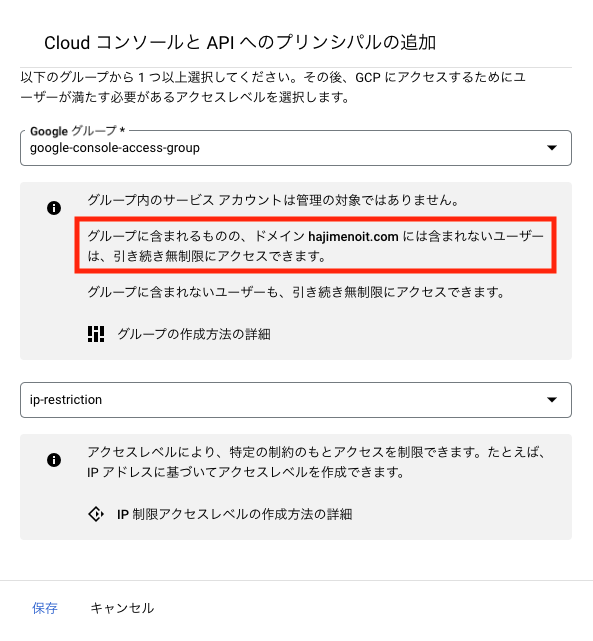Click the IP restriction access level diamond icon
Viewport: 593px width, 641px height.
pyautogui.click(x=96, y=514)
